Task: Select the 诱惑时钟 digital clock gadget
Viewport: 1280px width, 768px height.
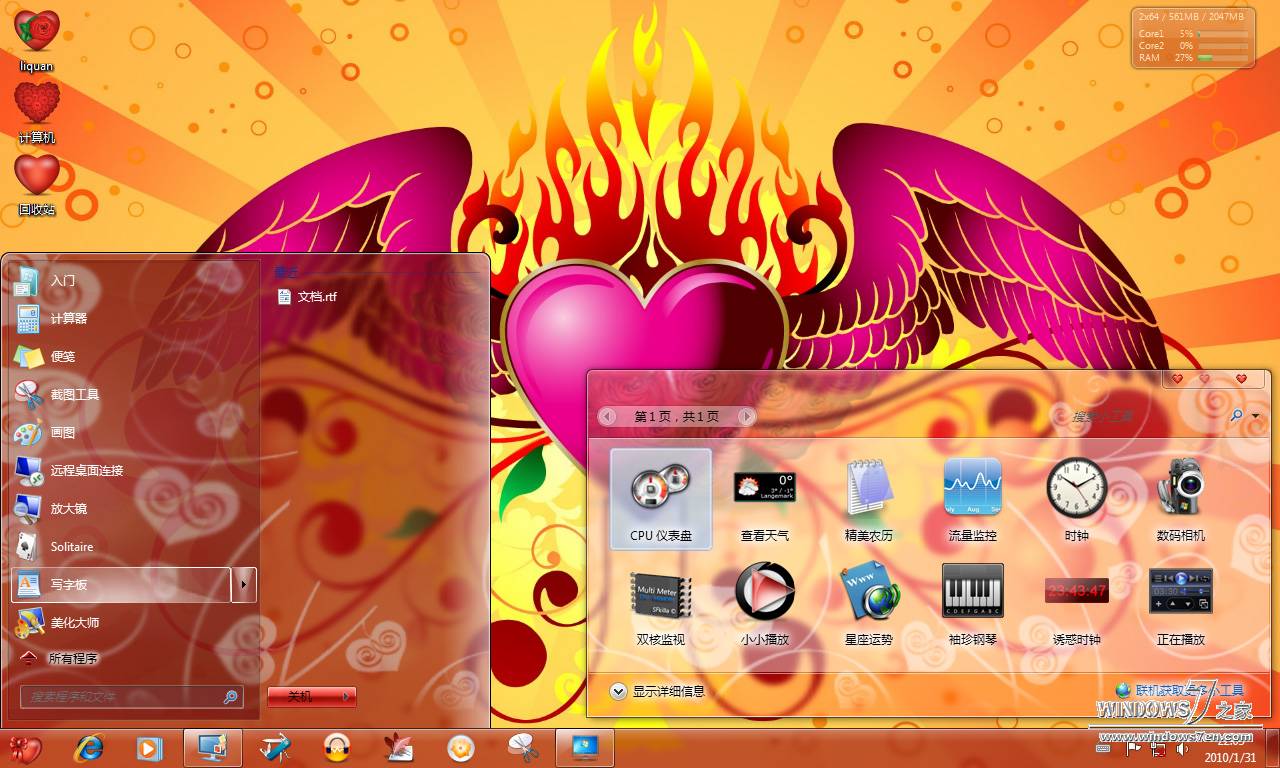Action: 1076,603
